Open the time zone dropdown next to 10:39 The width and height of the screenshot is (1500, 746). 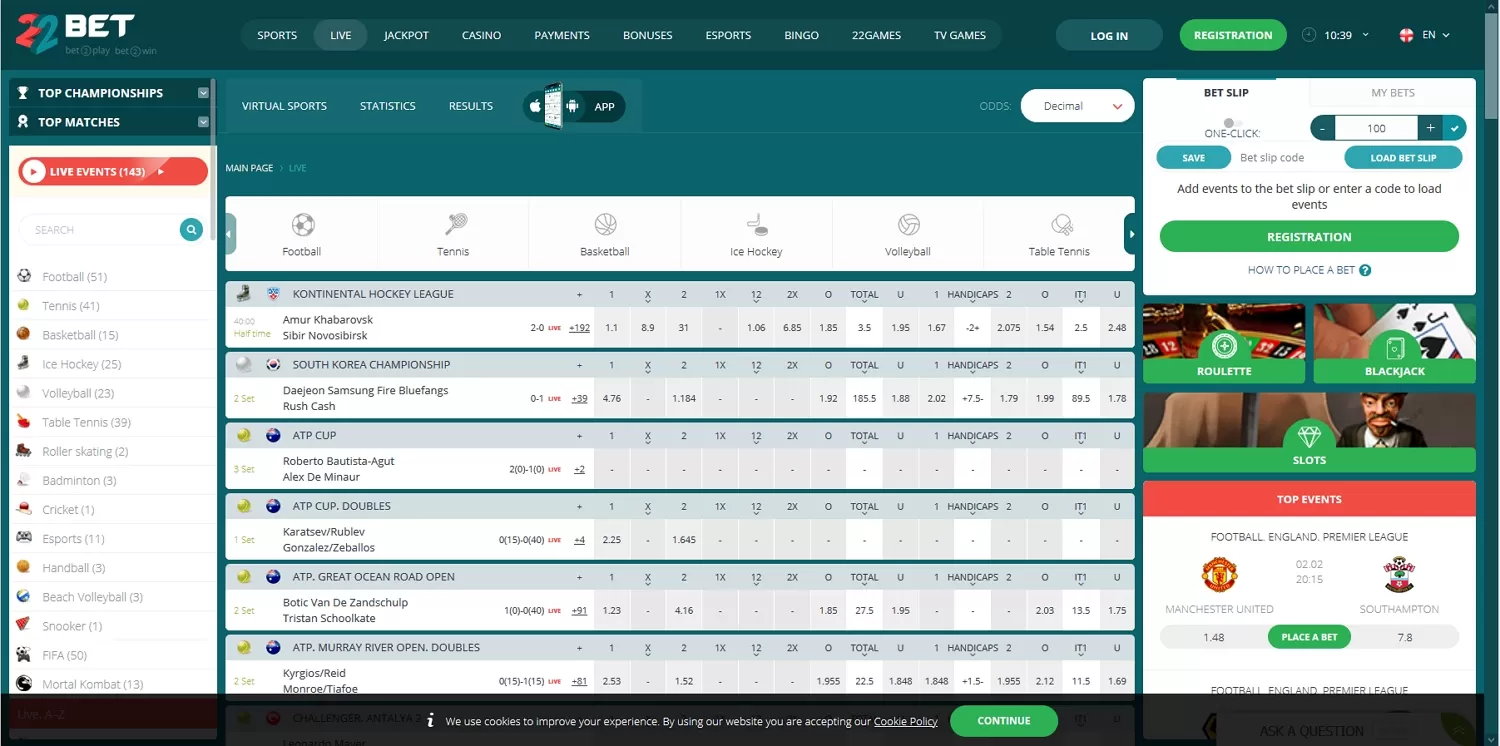click(1366, 35)
